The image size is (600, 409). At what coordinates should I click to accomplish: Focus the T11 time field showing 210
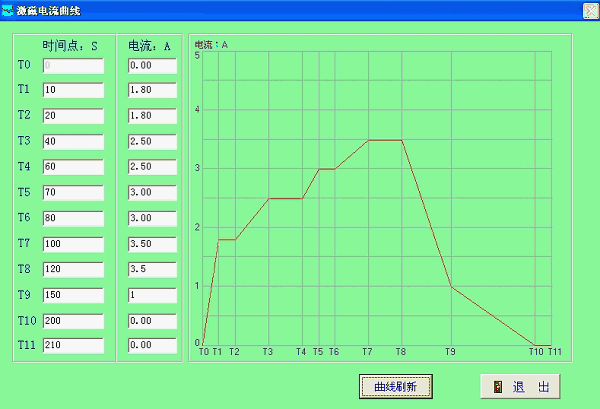(73, 345)
